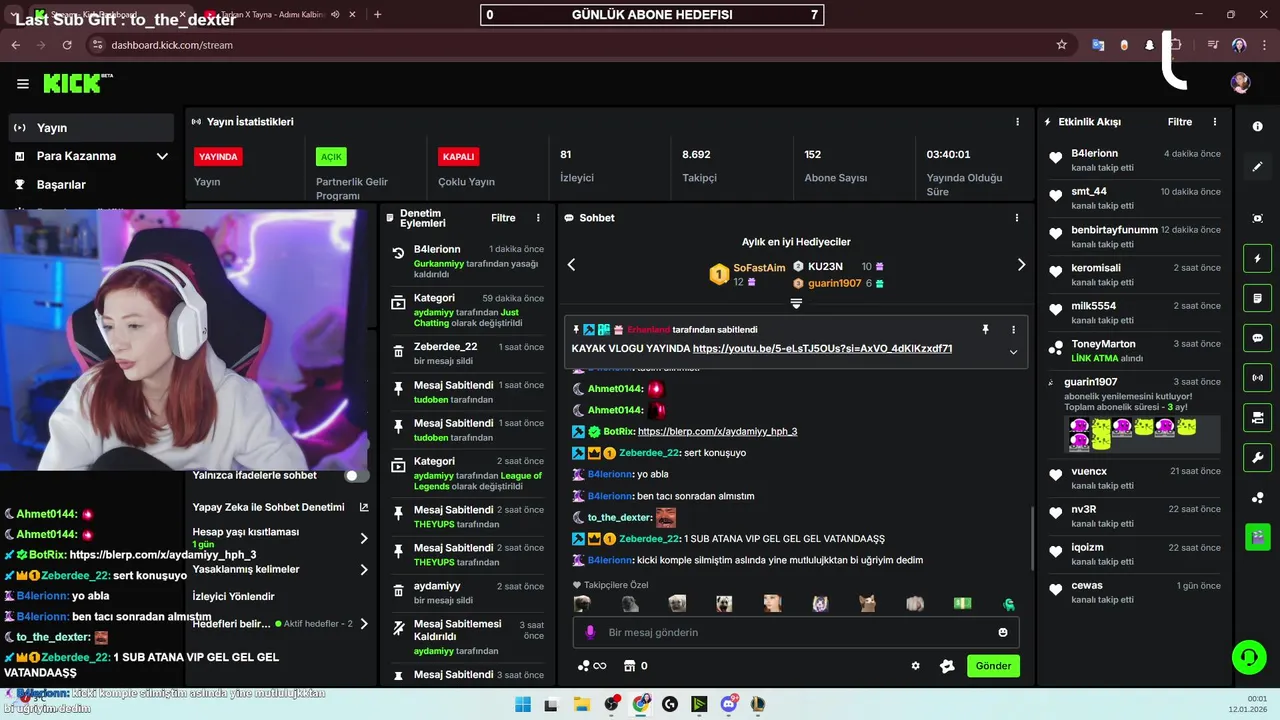
Task: Toggle the moderation actions widget in sidebar
Action: click(x=1258, y=418)
